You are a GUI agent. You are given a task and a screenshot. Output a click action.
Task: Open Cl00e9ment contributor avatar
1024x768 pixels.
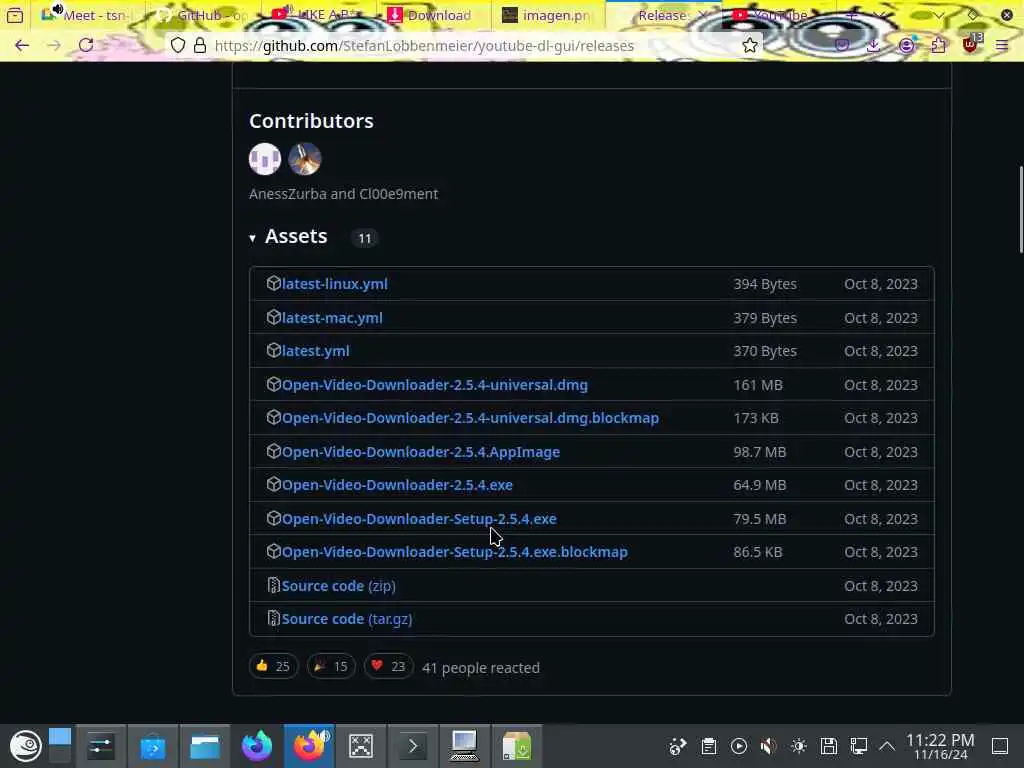coord(304,159)
